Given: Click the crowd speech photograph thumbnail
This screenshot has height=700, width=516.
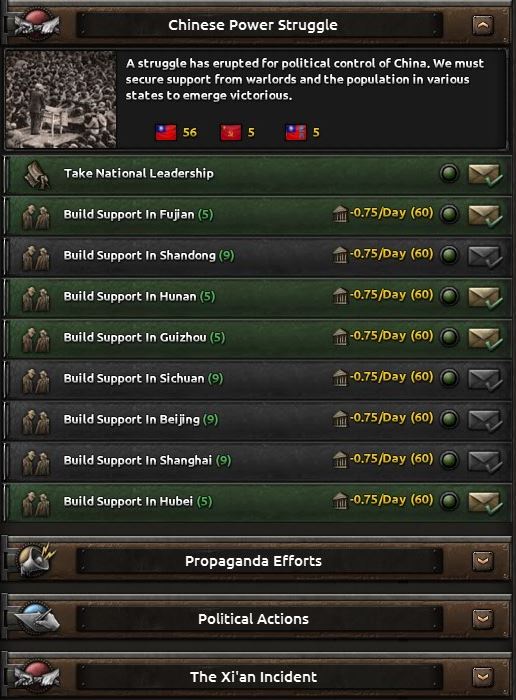Looking at the screenshot, I should [61, 99].
